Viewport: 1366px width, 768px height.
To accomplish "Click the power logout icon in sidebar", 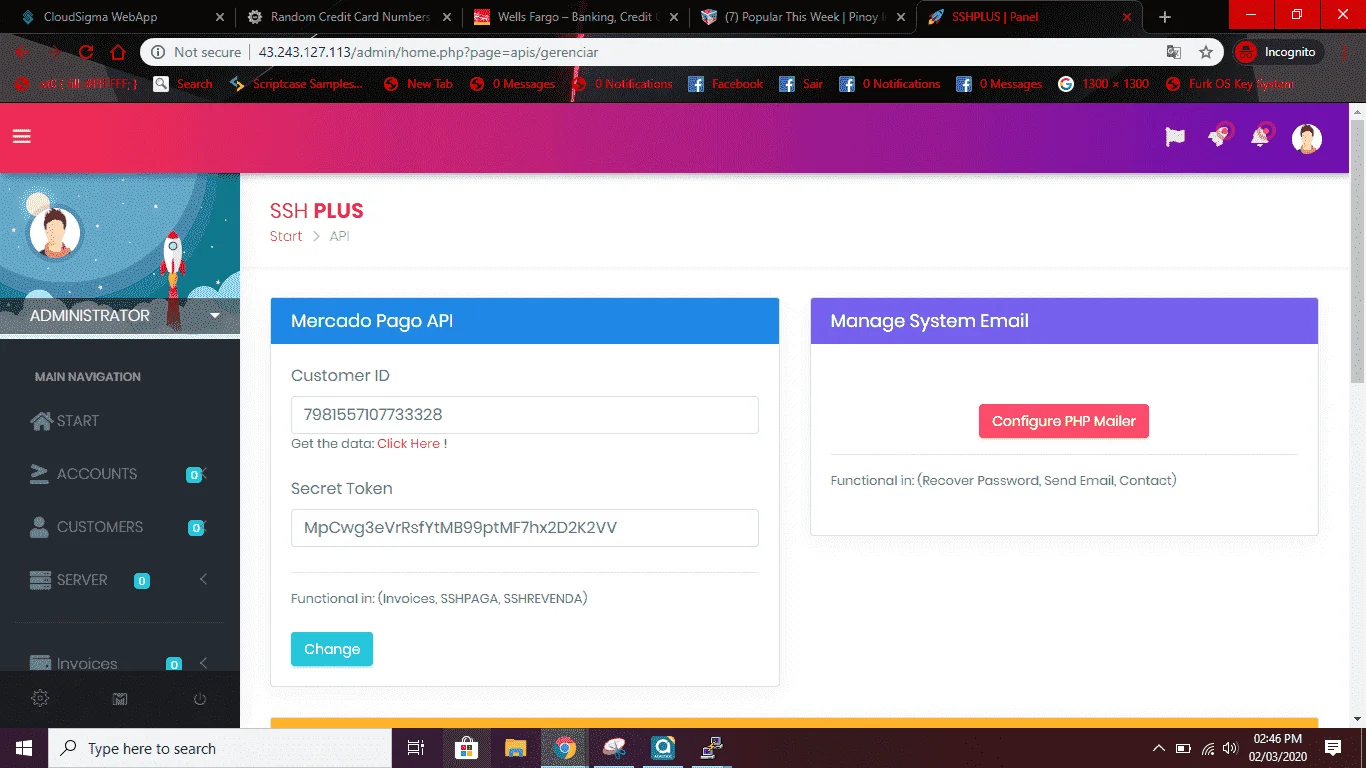I will 200,699.
